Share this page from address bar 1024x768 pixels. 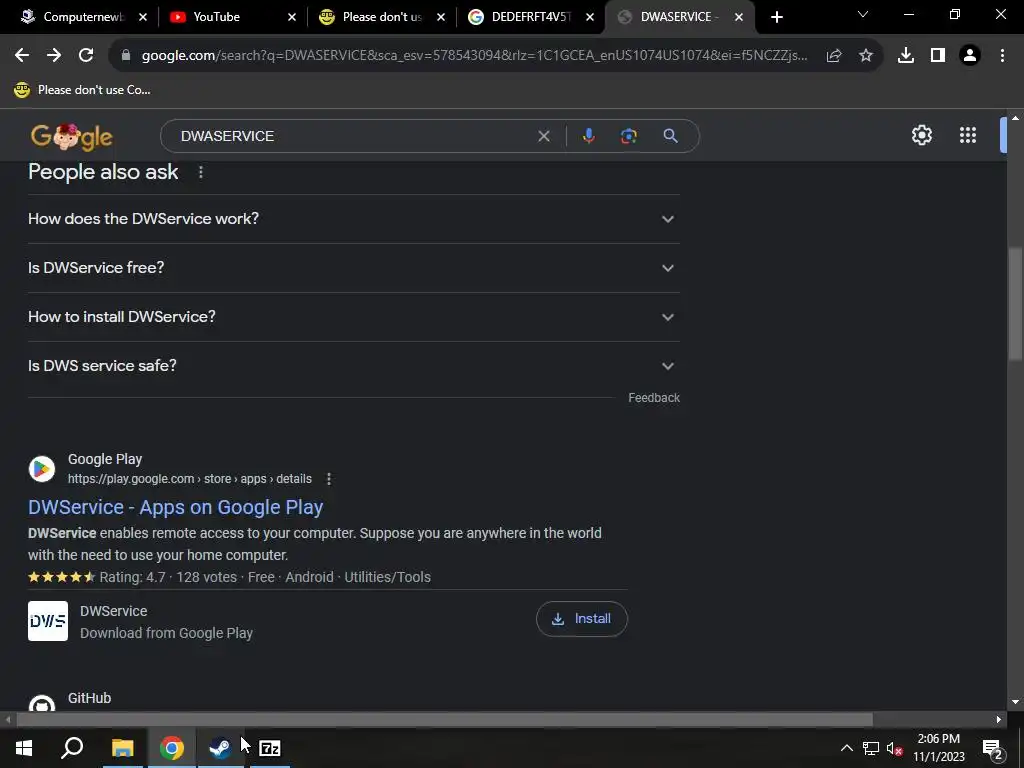point(834,56)
